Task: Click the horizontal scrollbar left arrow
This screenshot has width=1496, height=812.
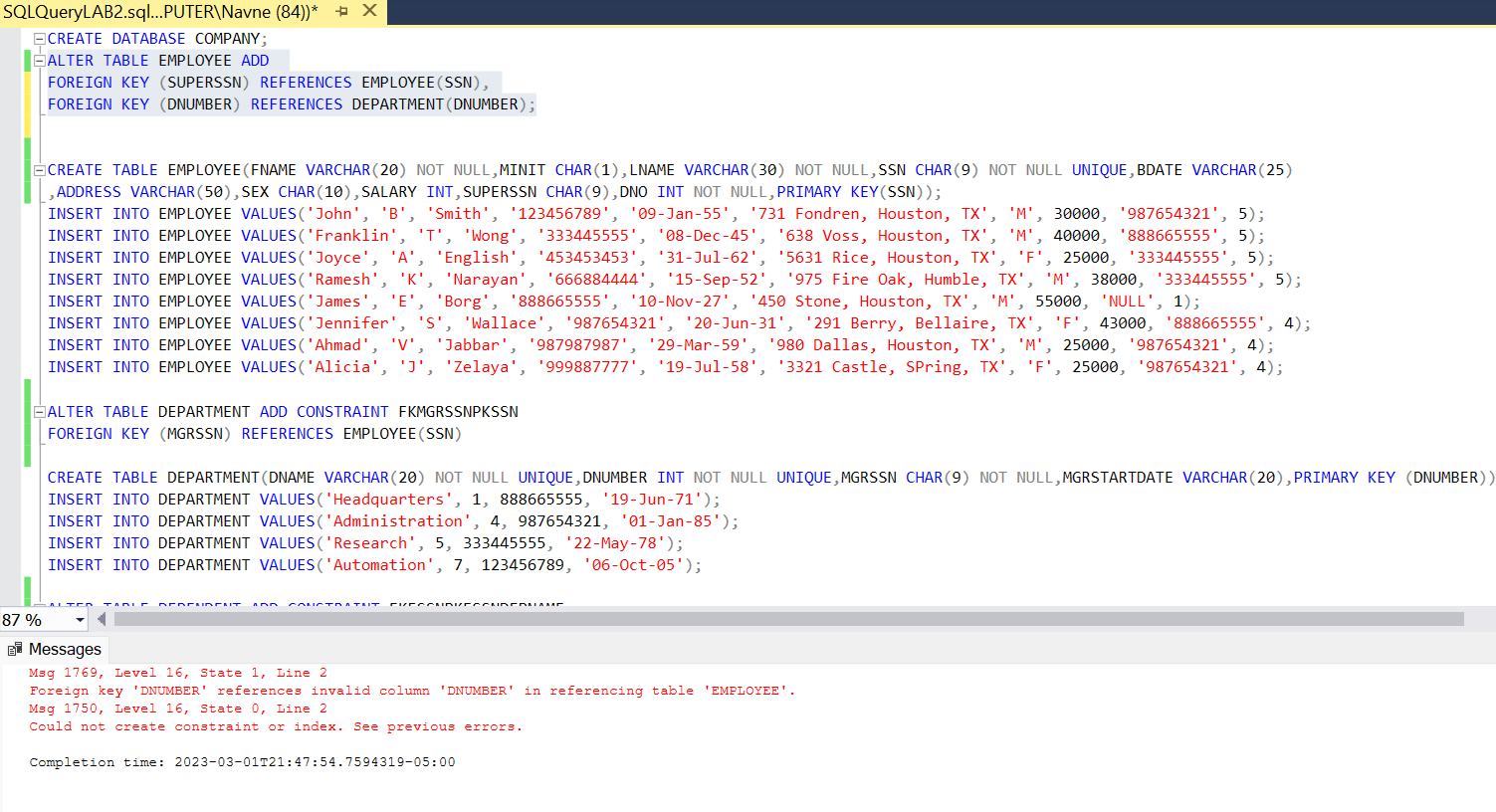Action: [102, 619]
